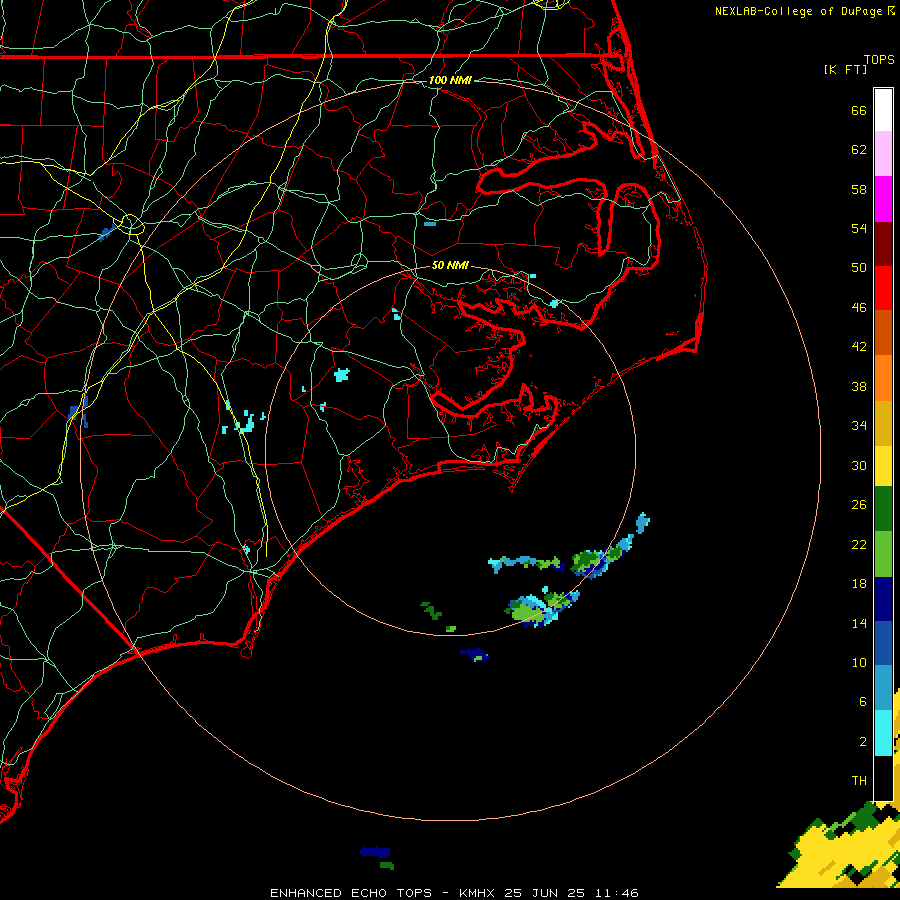This screenshot has height=900, width=900.
Task: Pick the cyan legend swatch
Action: click(883, 733)
